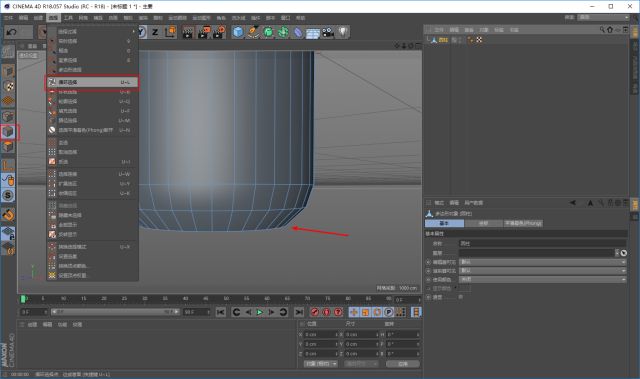The image size is (640, 379).
Task: Open the editor visibility dropdown in attributes
Action: point(542,262)
